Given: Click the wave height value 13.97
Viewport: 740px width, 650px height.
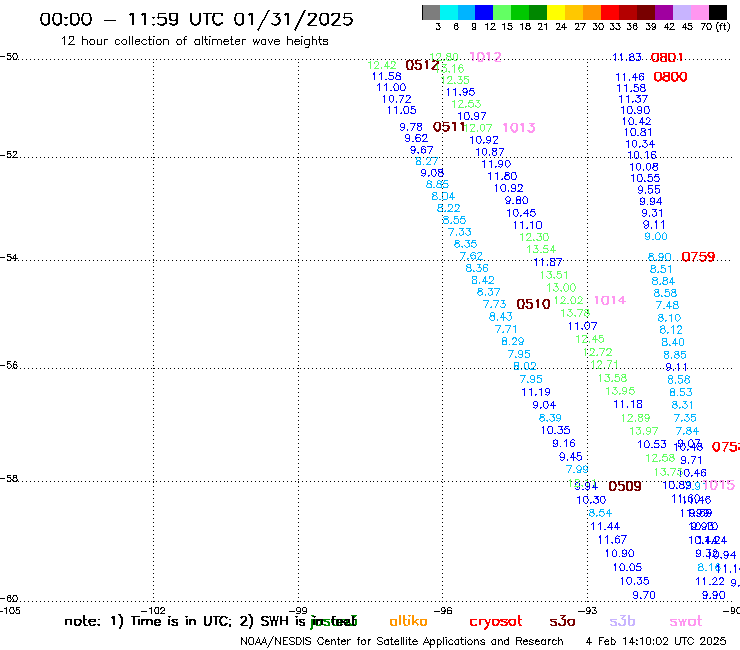Looking at the screenshot, I should pos(644,431).
